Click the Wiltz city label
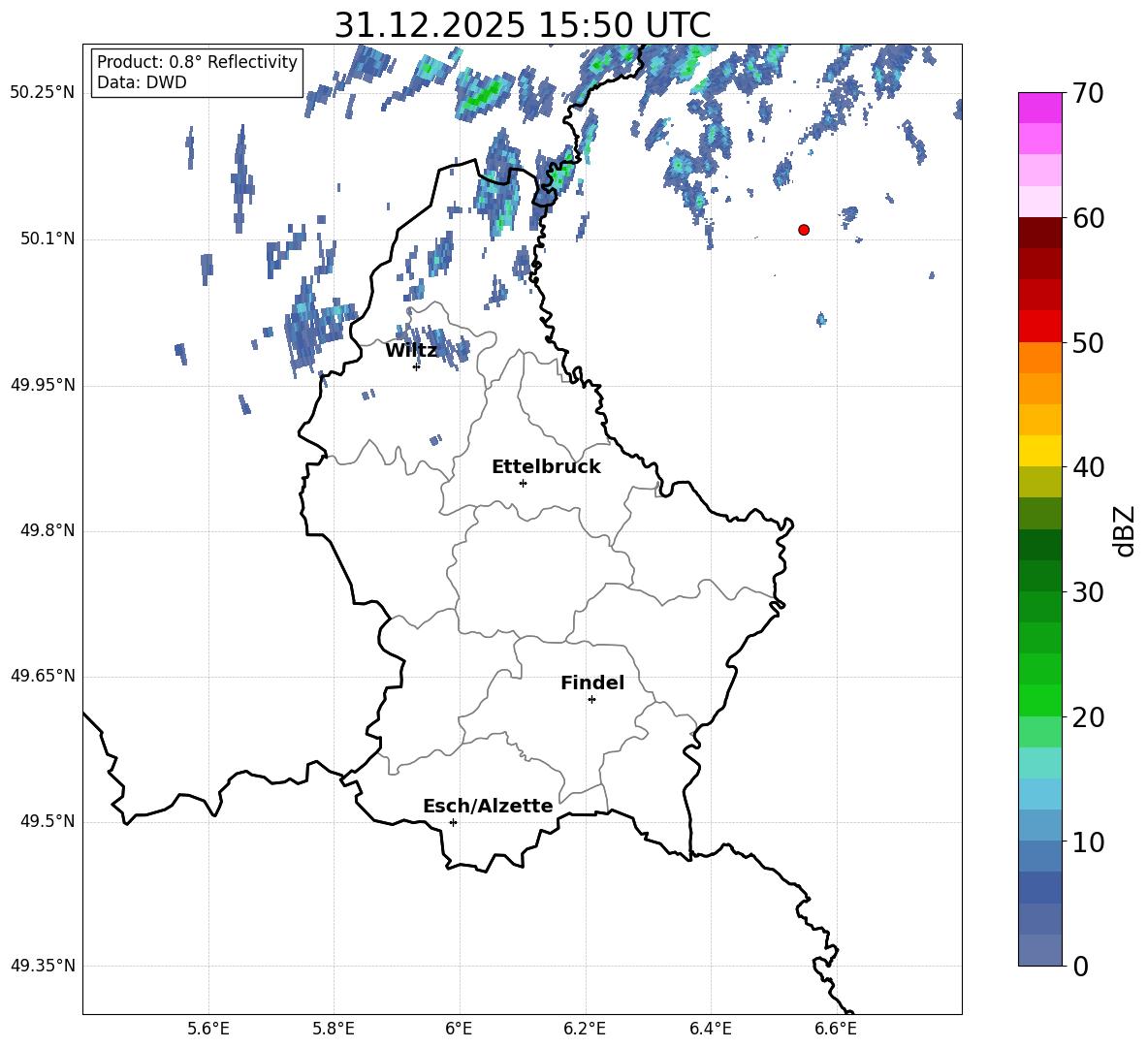The image size is (1148, 1048). pyautogui.click(x=411, y=351)
